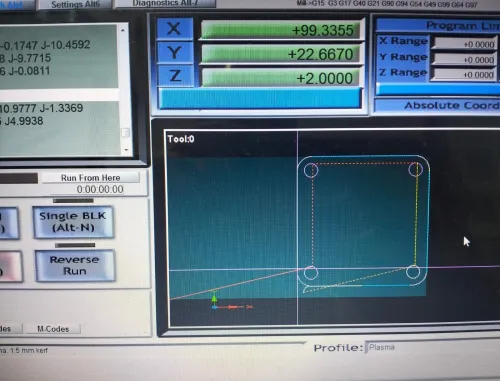
Task: Click G-code line ending J-10.4592
Action: tap(45, 45)
